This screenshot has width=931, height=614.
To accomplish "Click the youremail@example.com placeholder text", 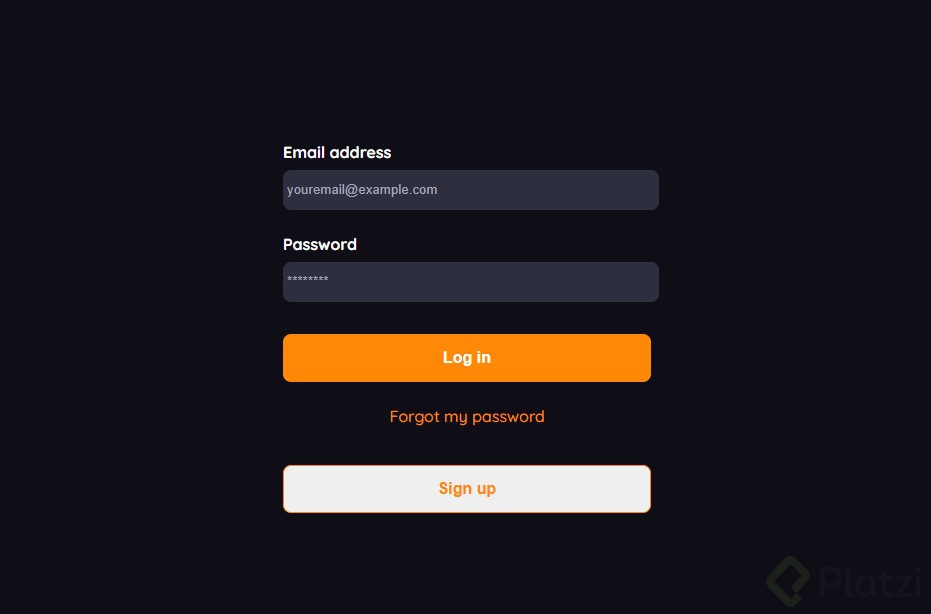I will [362, 190].
